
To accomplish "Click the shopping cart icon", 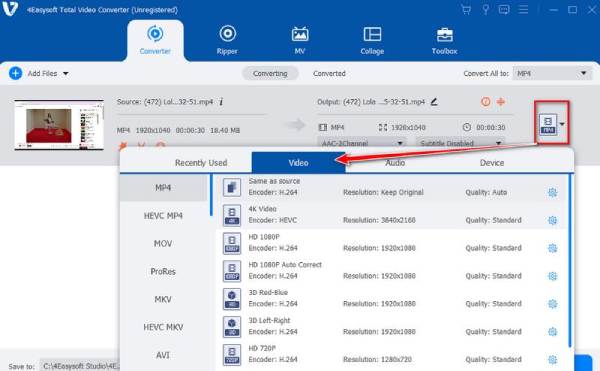I will click(x=466, y=10).
